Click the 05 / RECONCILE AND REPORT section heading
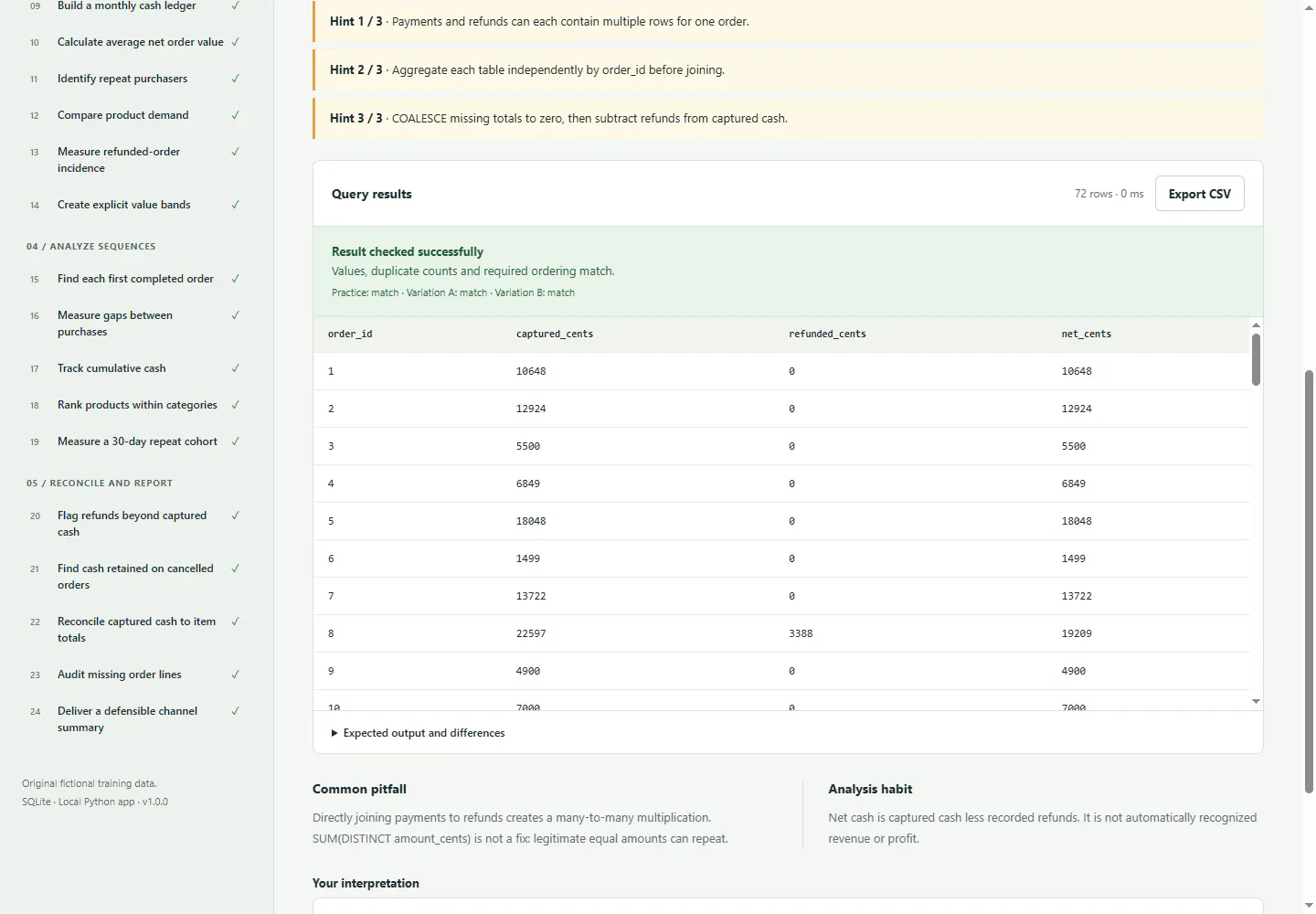 point(100,484)
